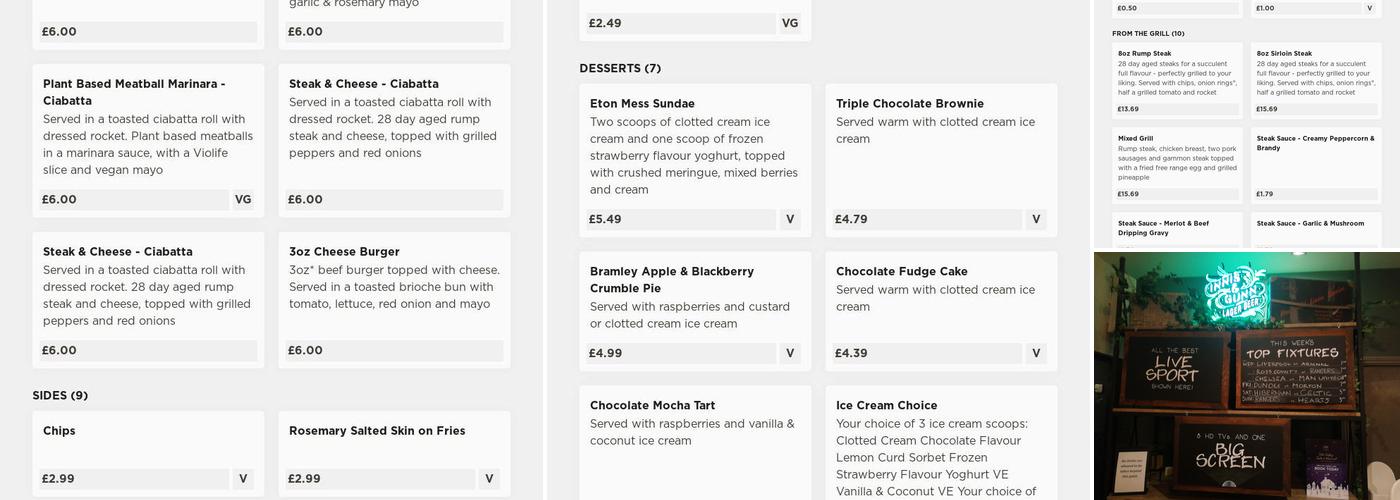Screen dimensions: 1400x500
Task: Click the V badge on Eton Mess Sundae
Action: point(790,219)
